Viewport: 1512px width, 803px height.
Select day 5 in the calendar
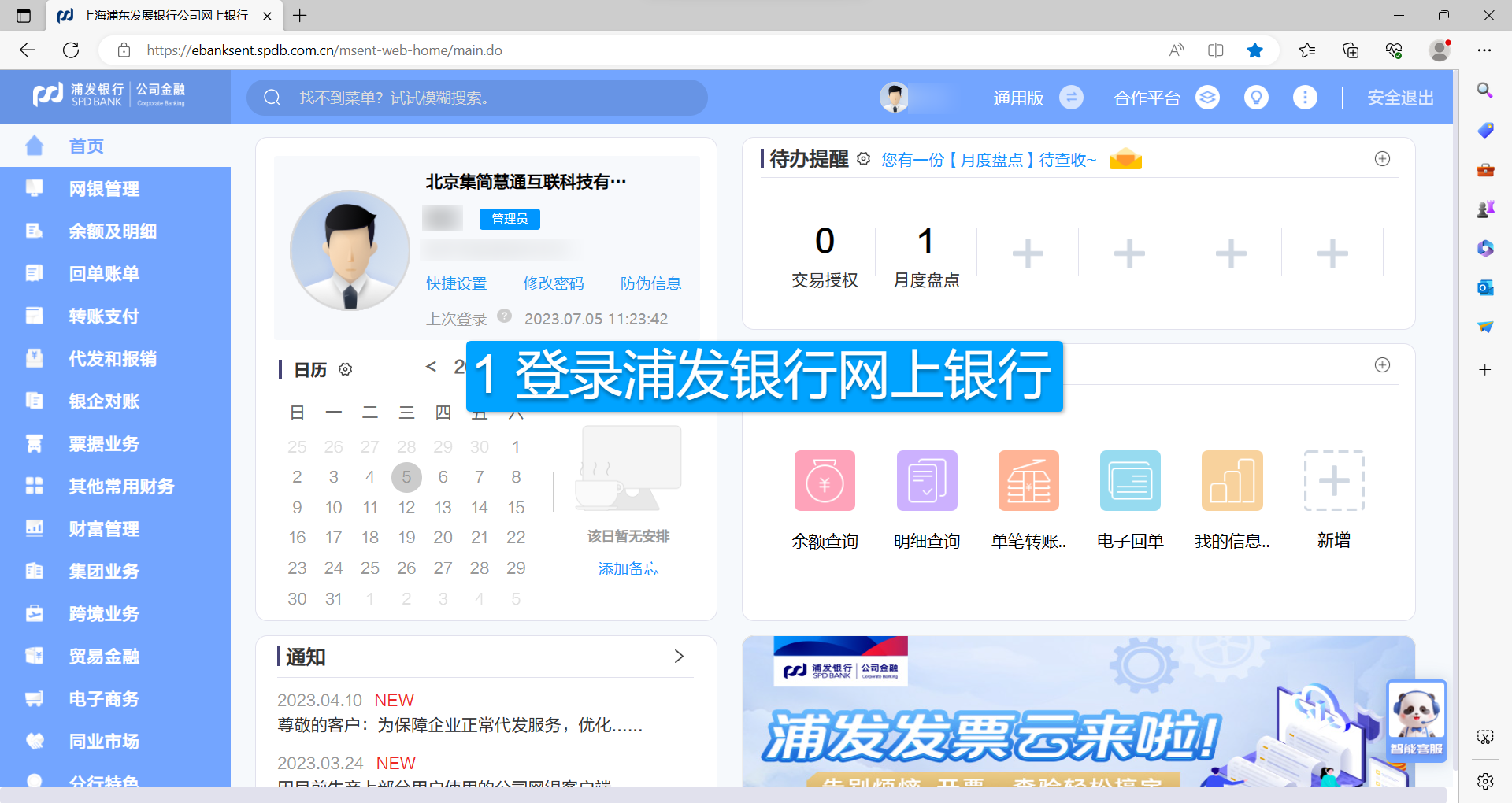coord(406,477)
